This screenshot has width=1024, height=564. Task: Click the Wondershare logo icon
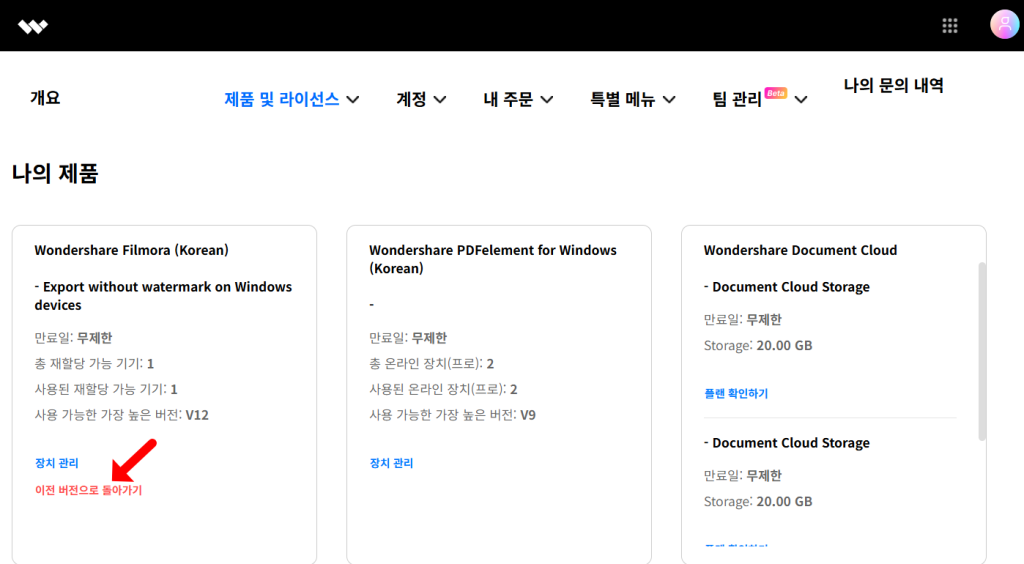(x=33, y=26)
